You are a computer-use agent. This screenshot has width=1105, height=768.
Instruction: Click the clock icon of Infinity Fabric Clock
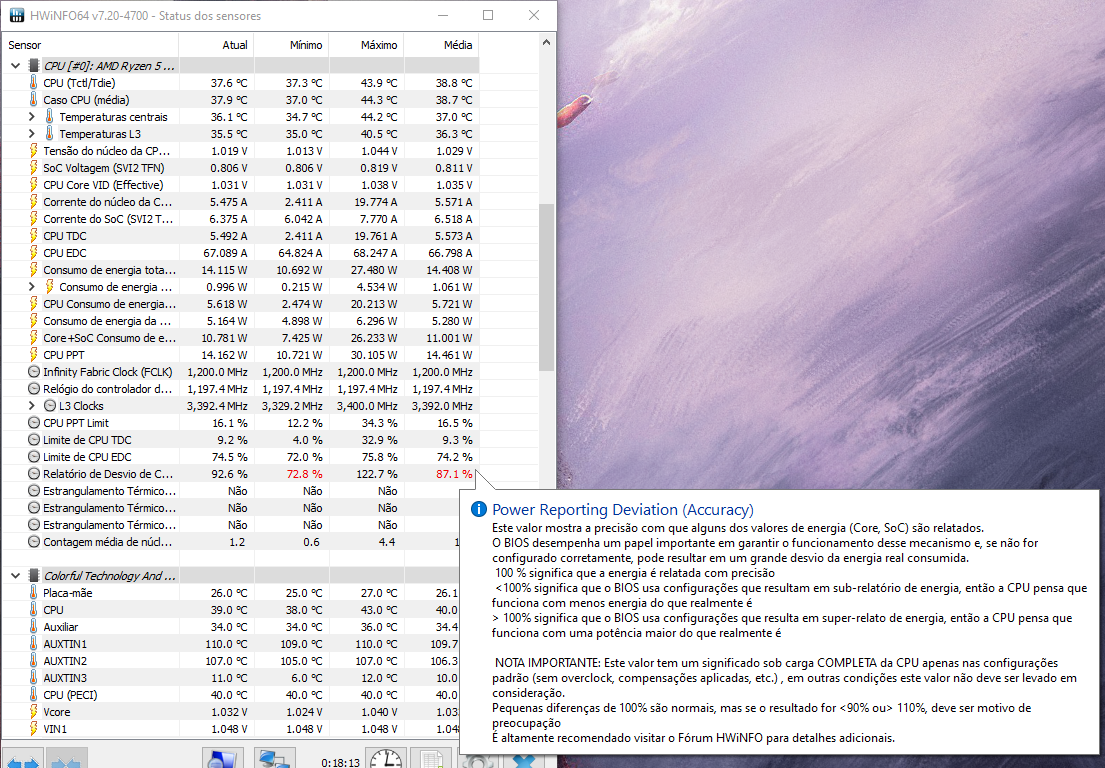[33, 372]
